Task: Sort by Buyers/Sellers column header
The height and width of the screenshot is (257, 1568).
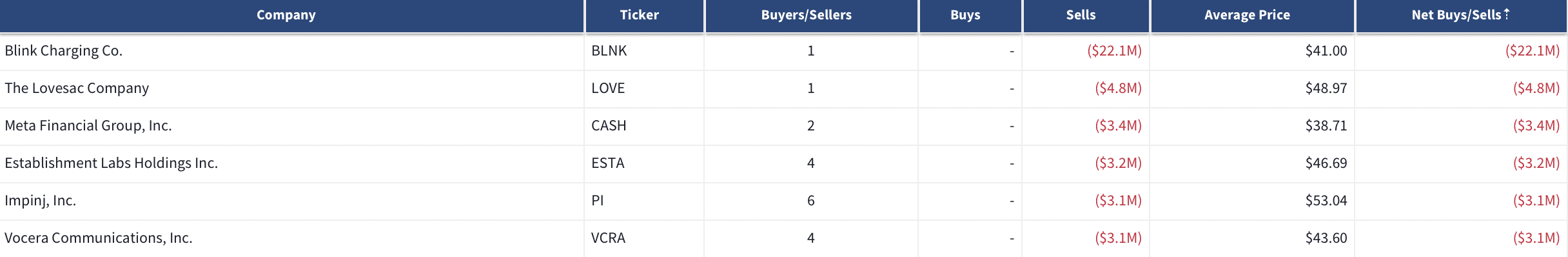Action: (807, 15)
